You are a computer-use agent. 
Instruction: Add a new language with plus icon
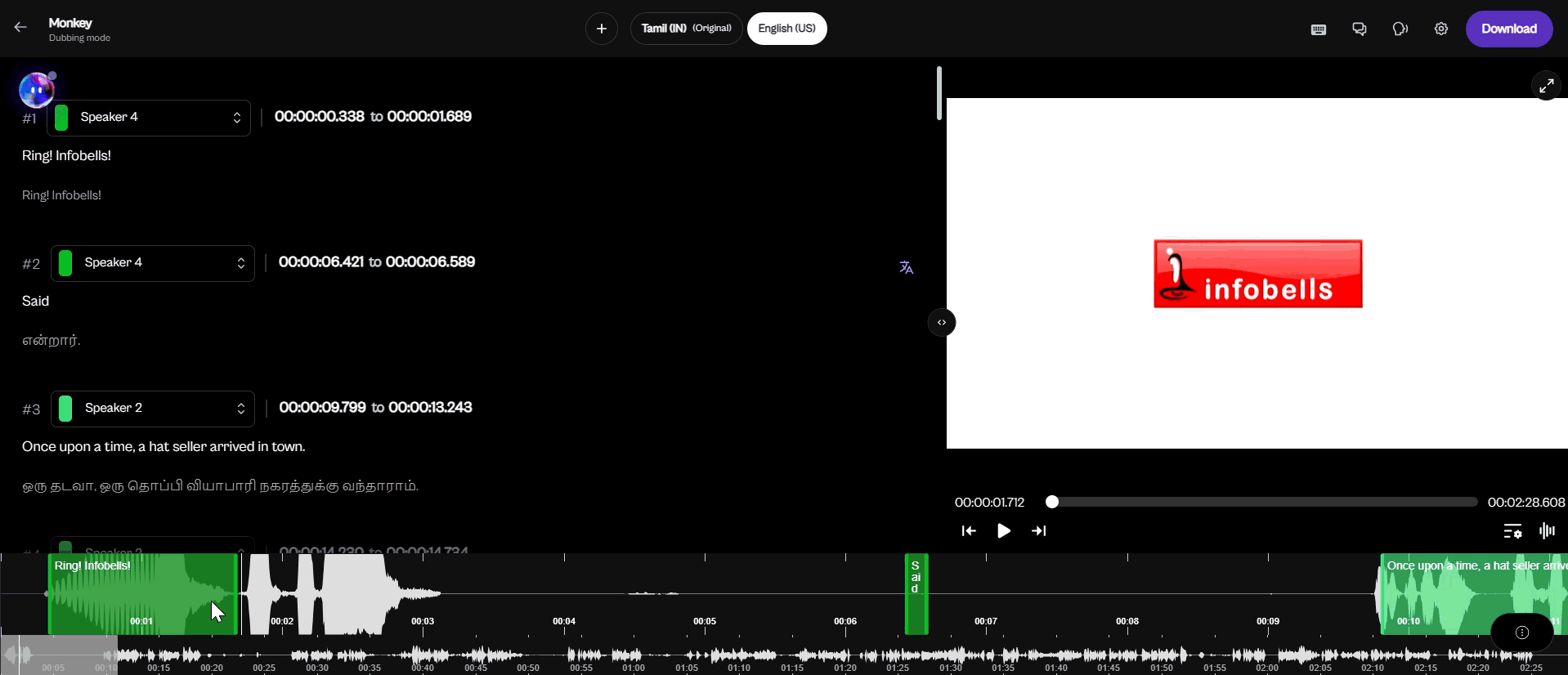click(x=601, y=29)
